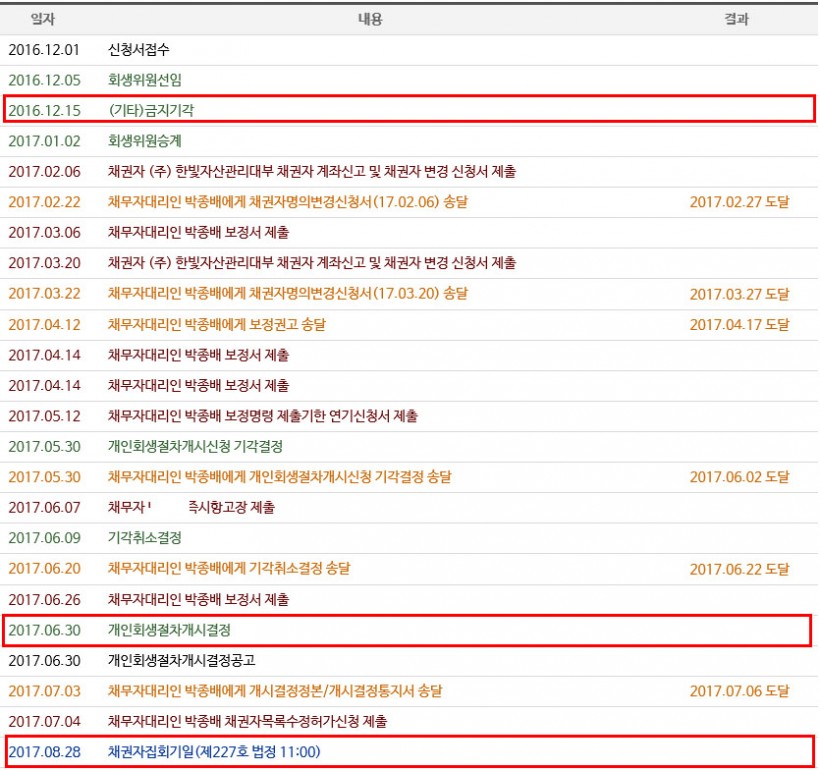
Task: Select the date 2017.05.12
Action: pyautogui.click(x=44, y=416)
